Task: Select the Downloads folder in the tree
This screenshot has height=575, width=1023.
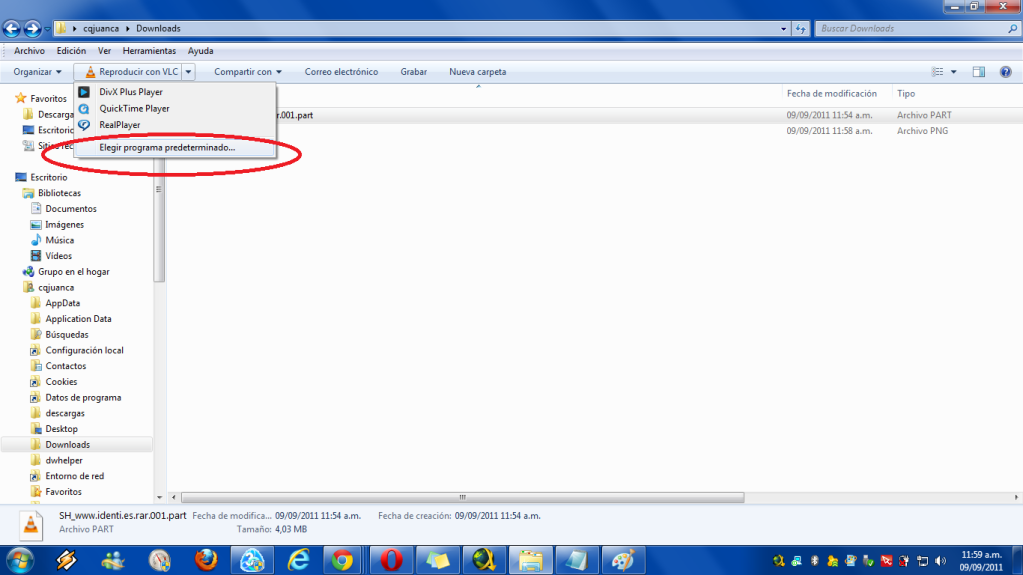Action: tap(77, 444)
